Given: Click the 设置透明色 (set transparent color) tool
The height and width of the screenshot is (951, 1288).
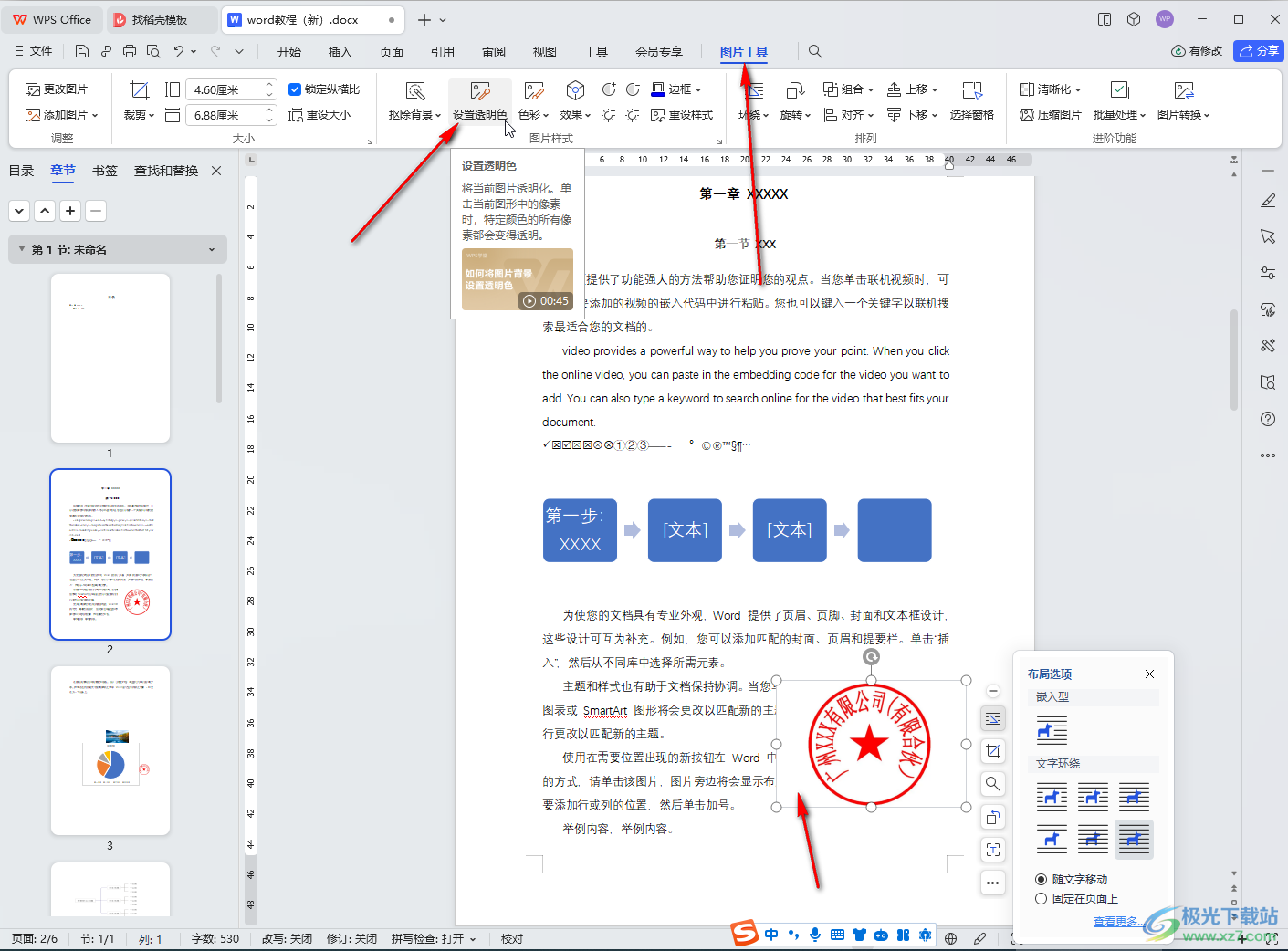Looking at the screenshot, I should tap(479, 101).
